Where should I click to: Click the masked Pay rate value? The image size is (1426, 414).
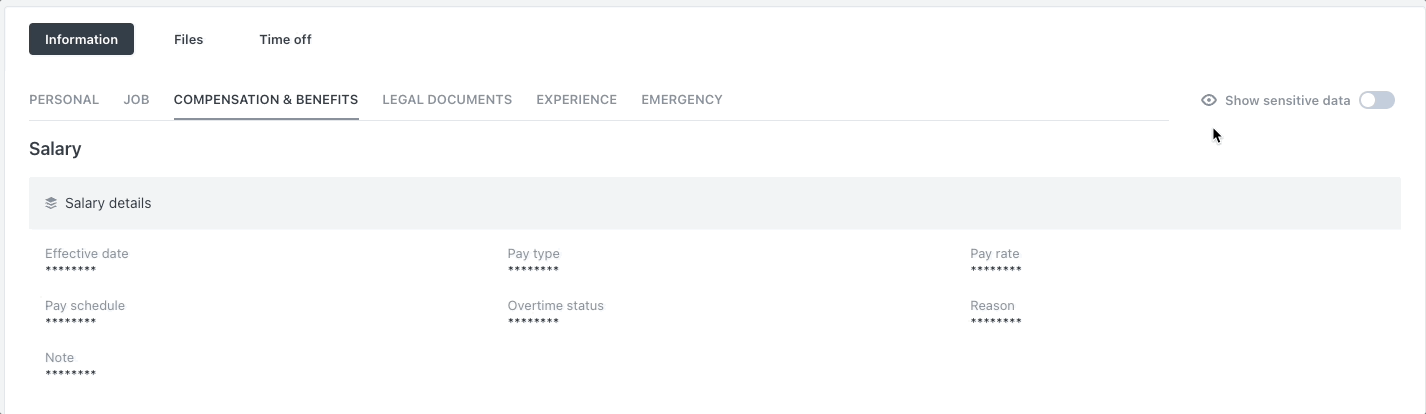tap(996, 270)
